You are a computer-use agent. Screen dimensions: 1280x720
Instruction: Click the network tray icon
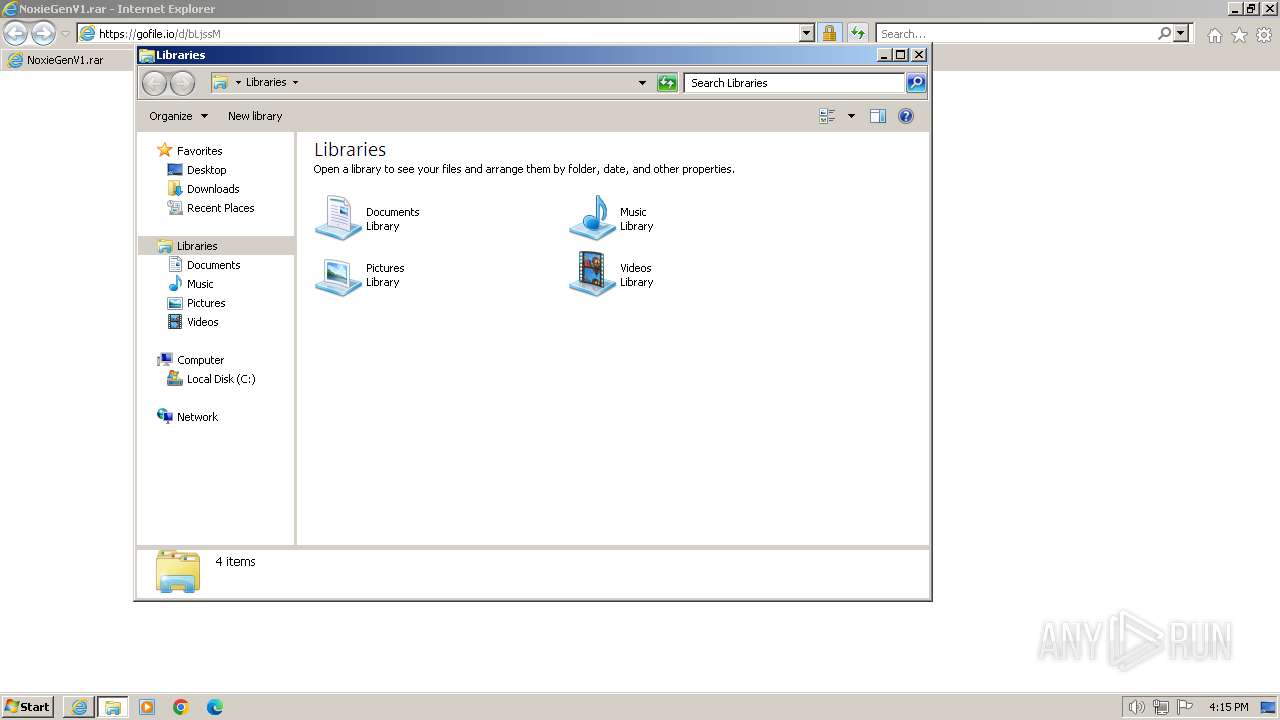coord(1160,707)
